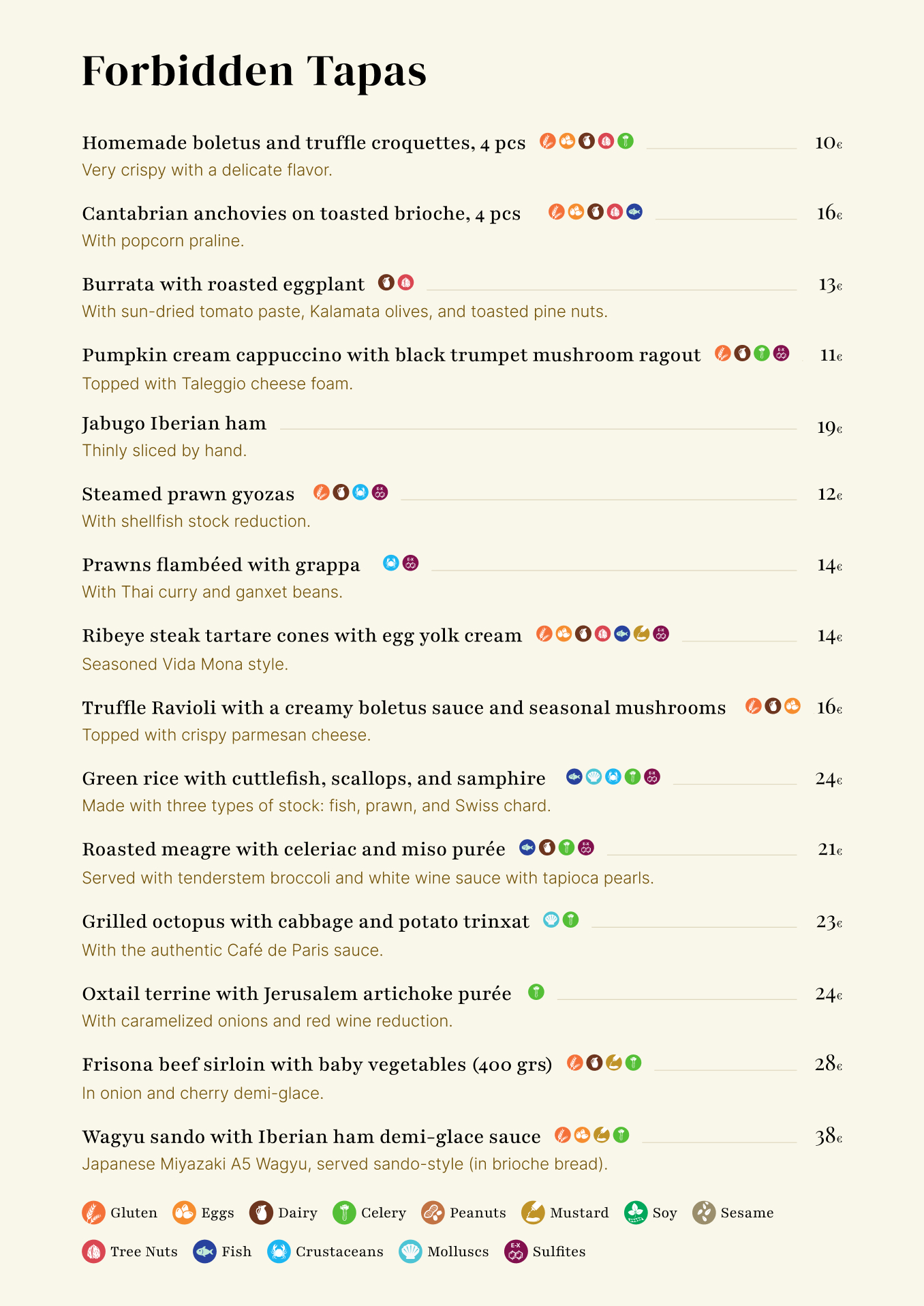Click the Crustaceans legend icon
The width and height of the screenshot is (924, 1306).
tap(279, 1251)
